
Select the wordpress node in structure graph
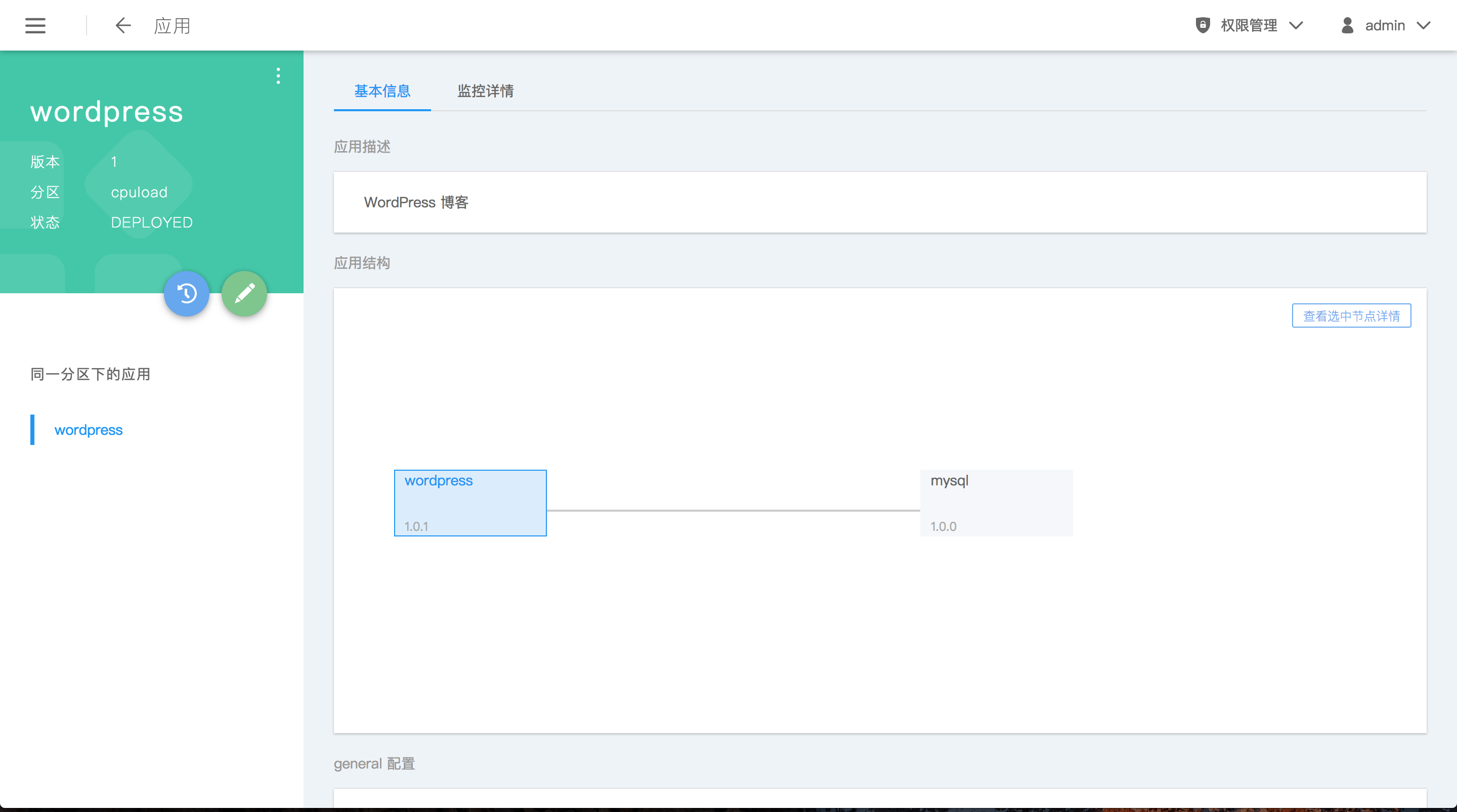[470, 503]
